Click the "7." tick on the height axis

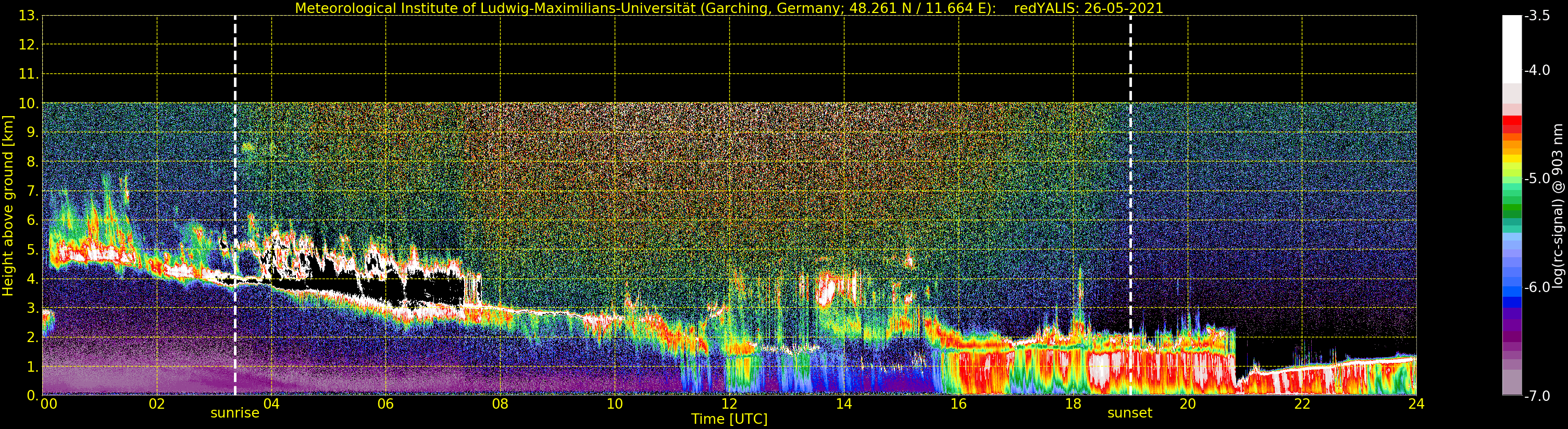tap(33, 191)
